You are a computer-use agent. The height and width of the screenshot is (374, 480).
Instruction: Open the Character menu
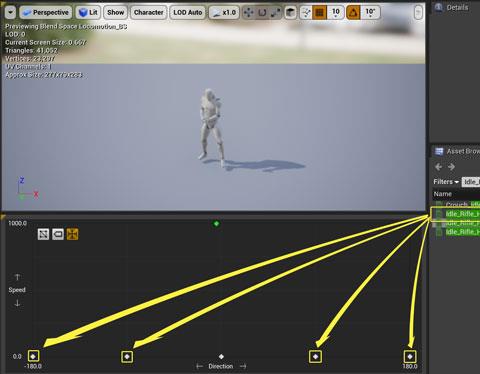pos(148,13)
